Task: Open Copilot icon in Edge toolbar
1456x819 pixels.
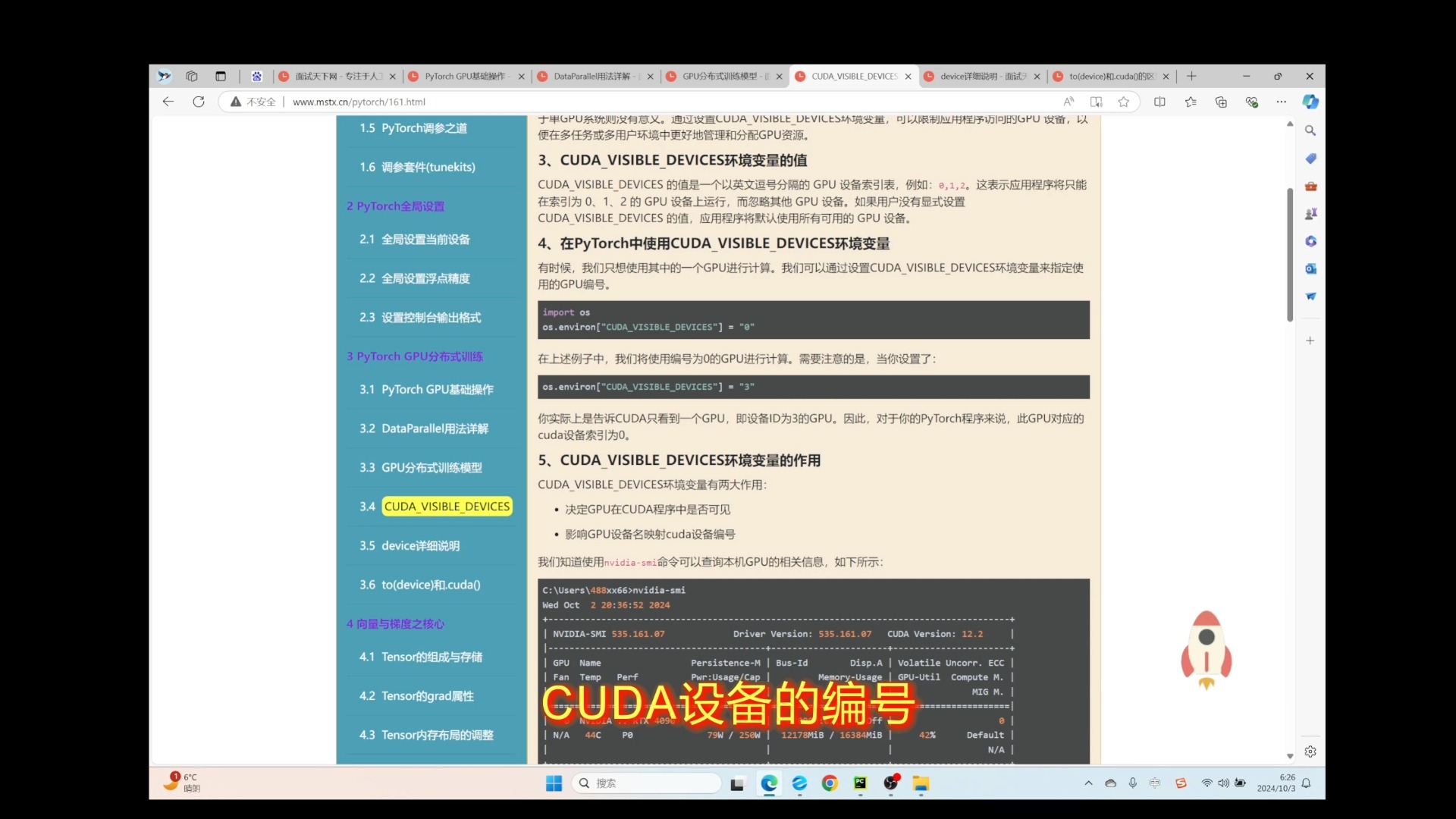Action: 1310,102
